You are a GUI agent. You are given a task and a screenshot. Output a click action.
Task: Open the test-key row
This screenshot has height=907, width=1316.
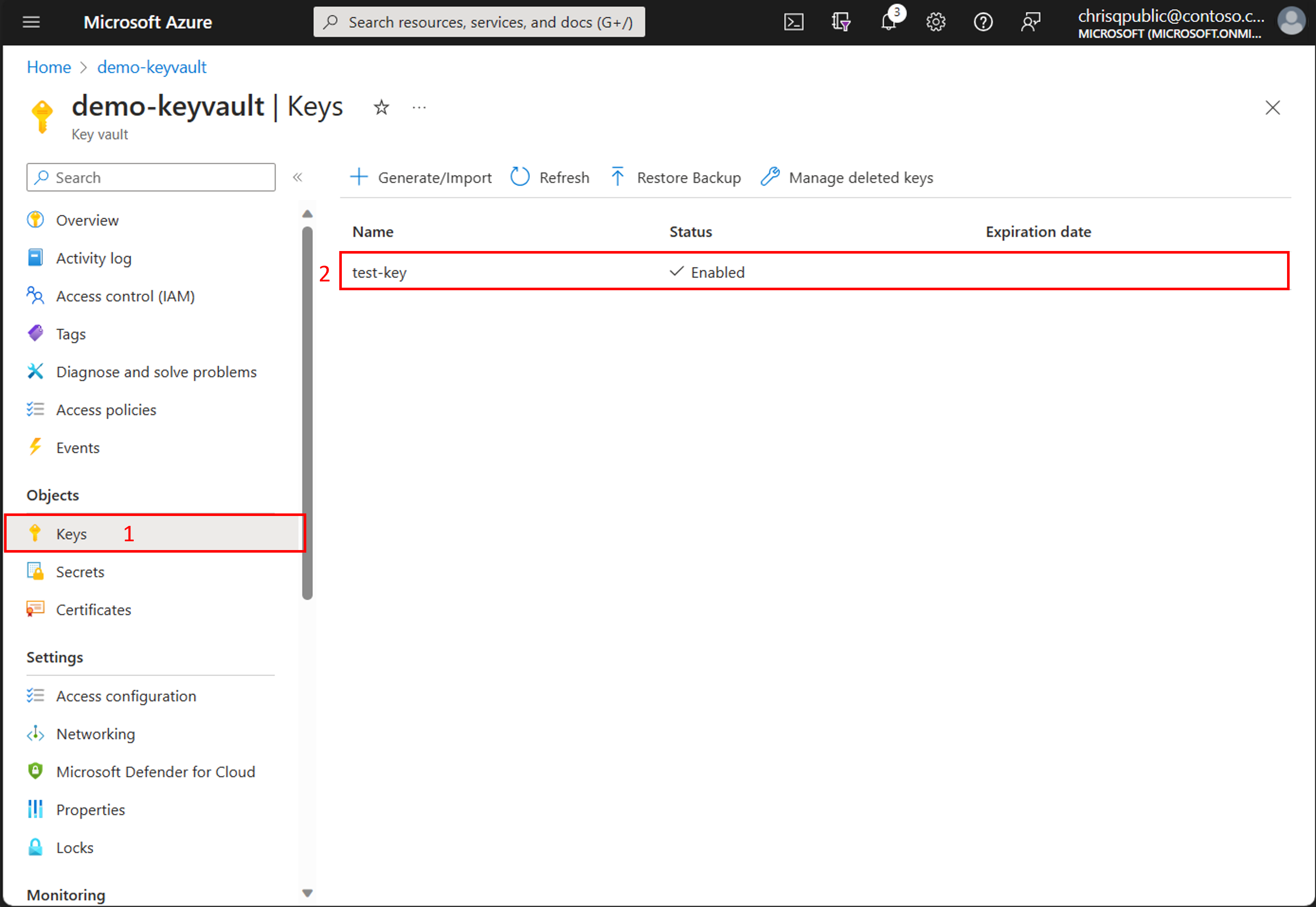click(x=380, y=272)
